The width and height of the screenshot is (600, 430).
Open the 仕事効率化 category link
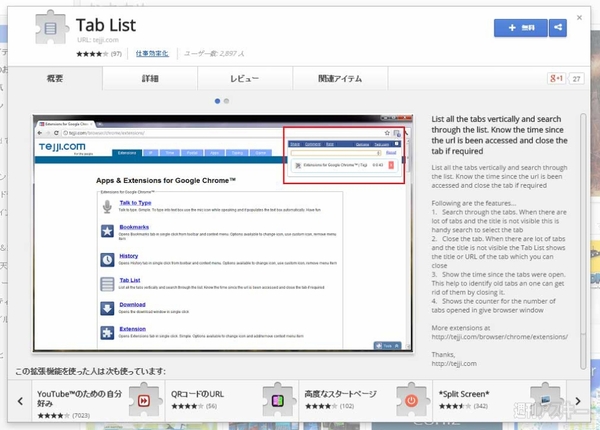[x=152, y=54]
